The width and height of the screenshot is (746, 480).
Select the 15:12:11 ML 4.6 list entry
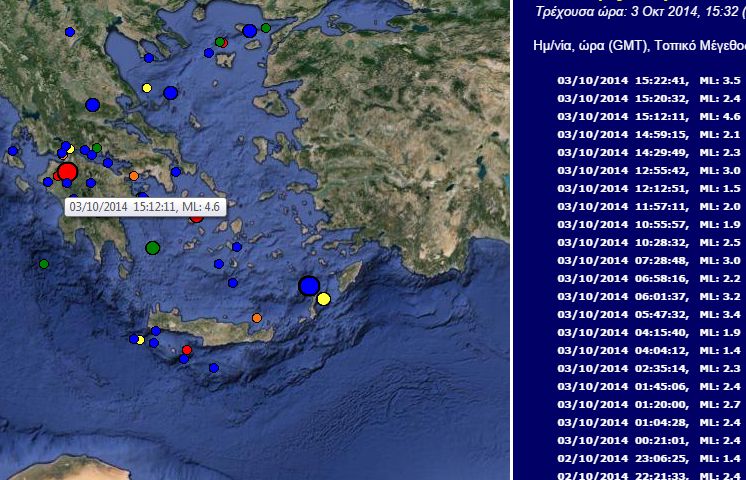coord(648,116)
